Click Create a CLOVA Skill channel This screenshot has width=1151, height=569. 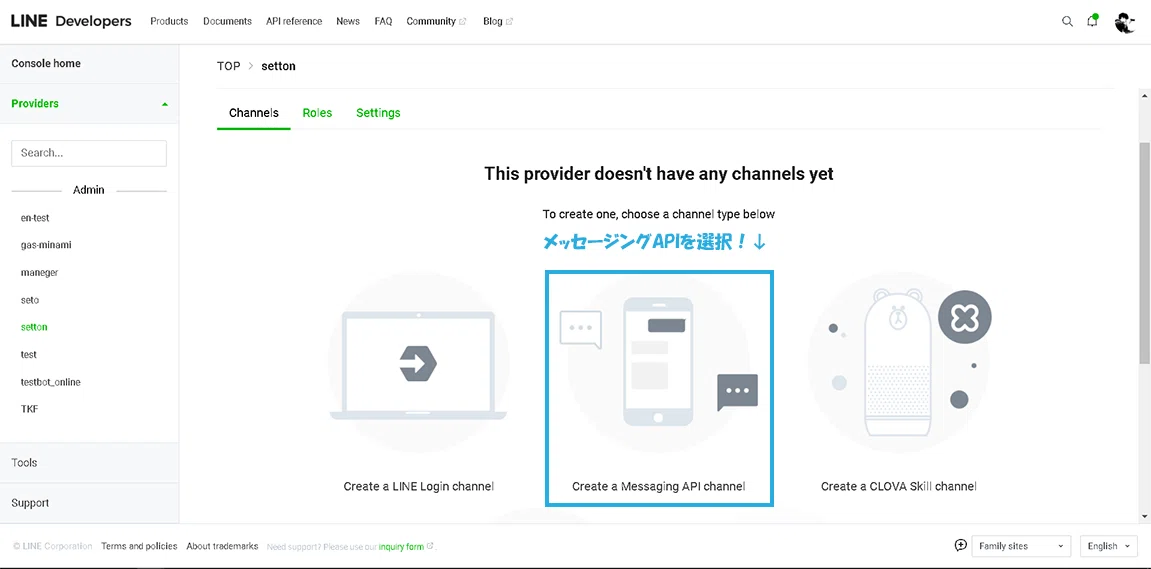898,486
